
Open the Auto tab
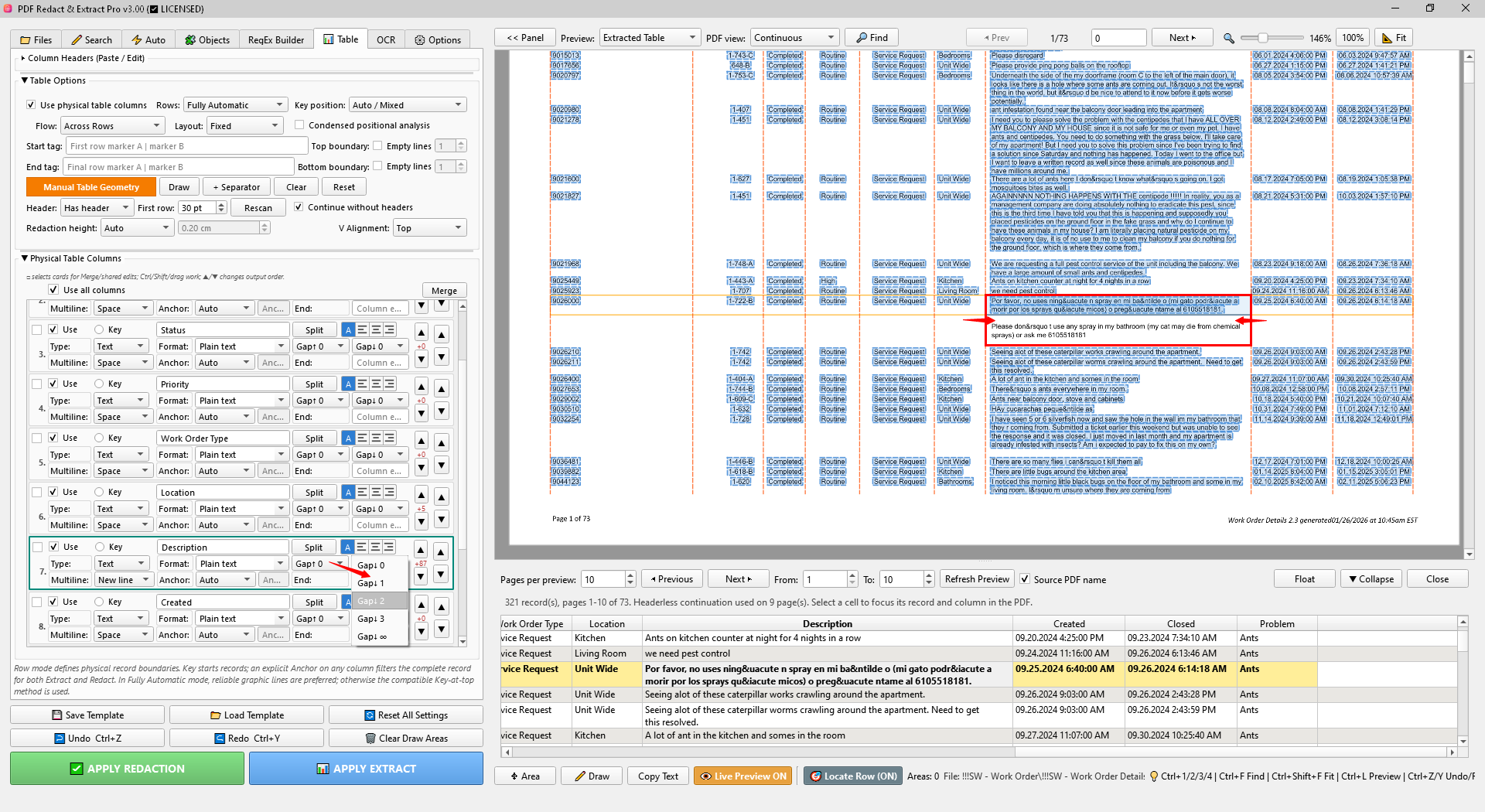[x=148, y=39]
